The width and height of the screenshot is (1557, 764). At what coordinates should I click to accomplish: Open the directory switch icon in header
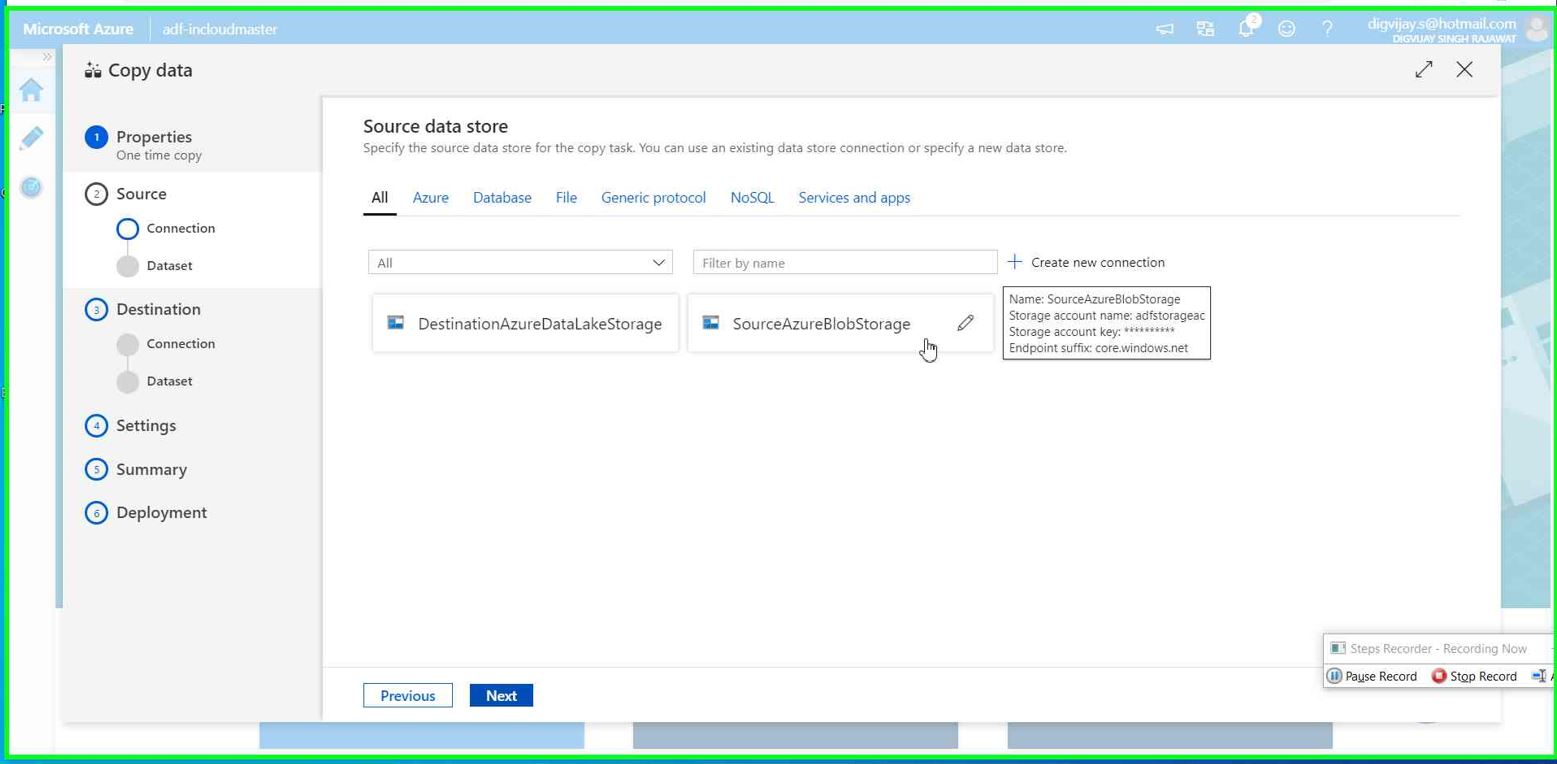pyautogui.click(x=1205, y=29)
